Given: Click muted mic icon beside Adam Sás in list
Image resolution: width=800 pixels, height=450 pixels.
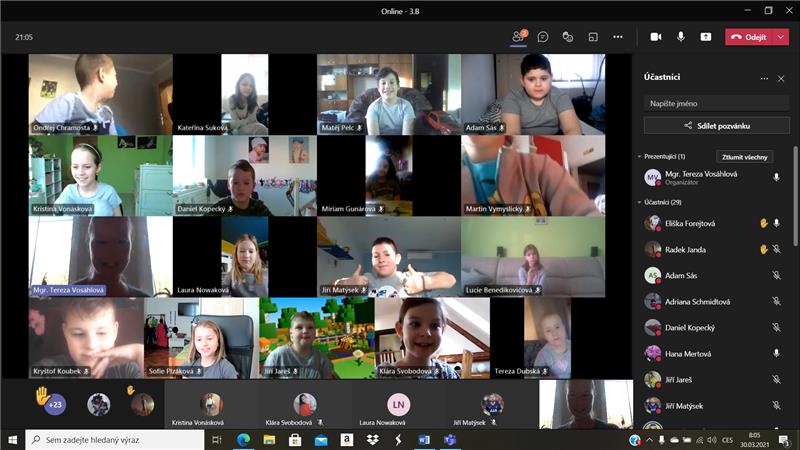Looking at the screenshot, I should coord(777,276).
